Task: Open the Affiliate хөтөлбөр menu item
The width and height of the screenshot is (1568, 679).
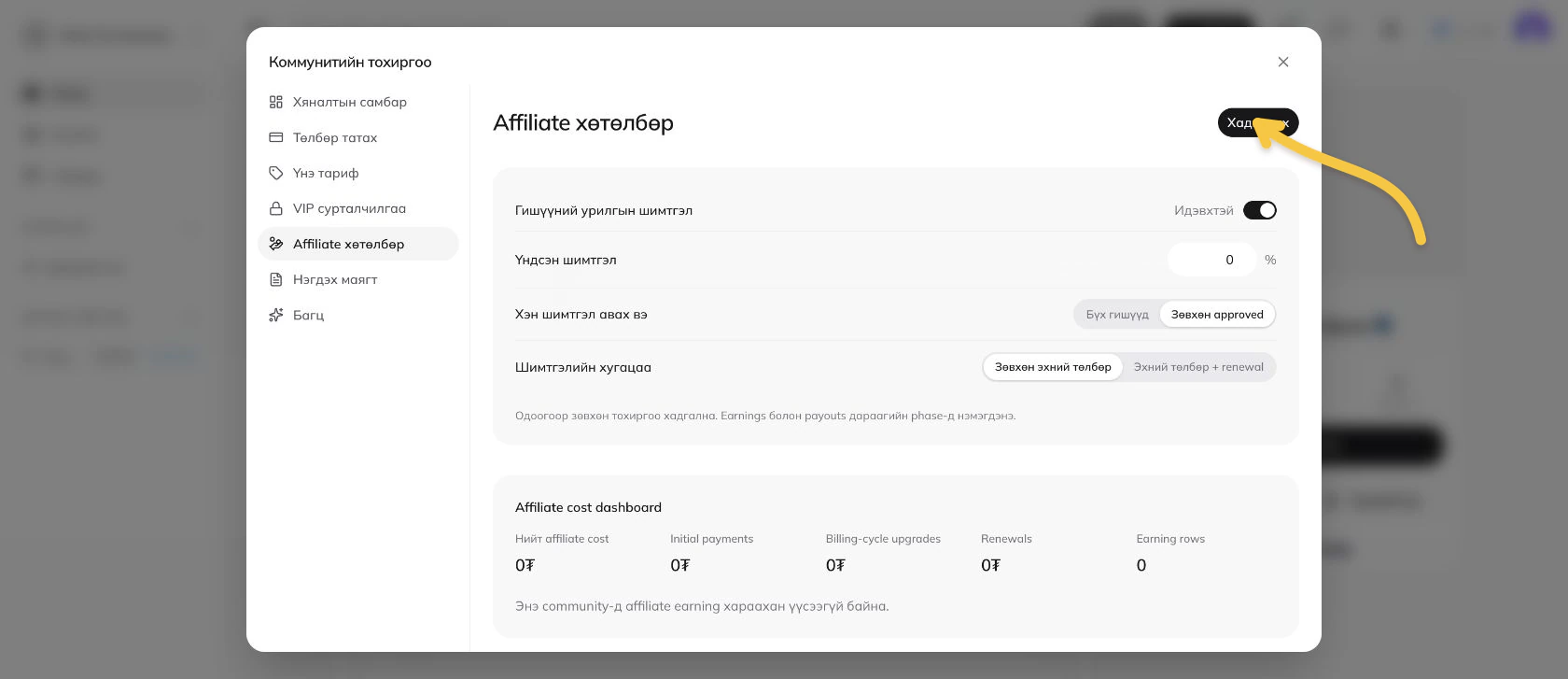Action: click(x=358, y=244)
